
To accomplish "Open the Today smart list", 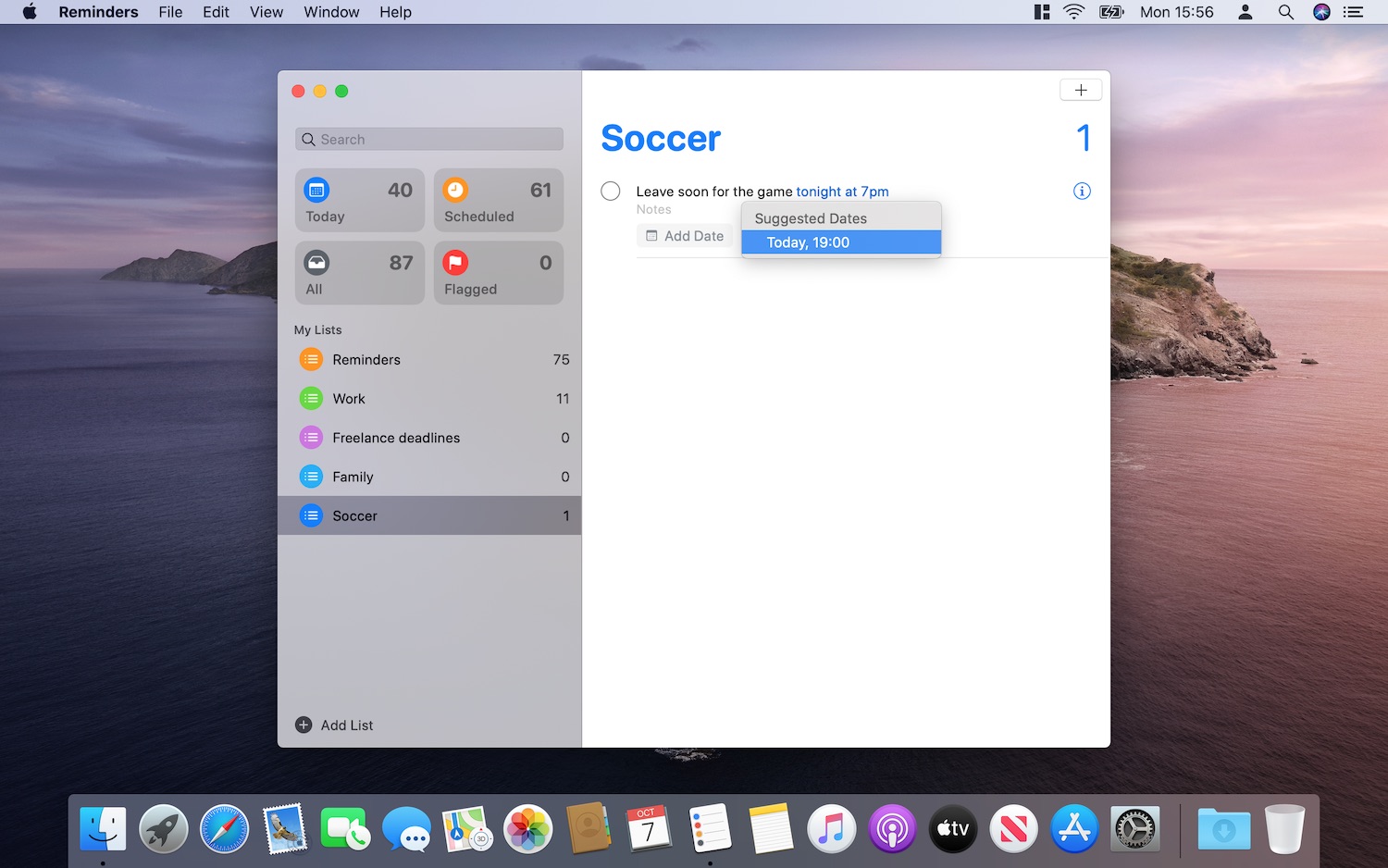I will tap(359, 200).
